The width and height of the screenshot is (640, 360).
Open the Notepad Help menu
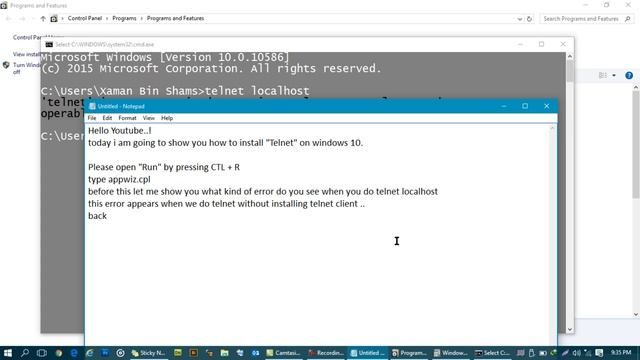[x=167, y=118]
